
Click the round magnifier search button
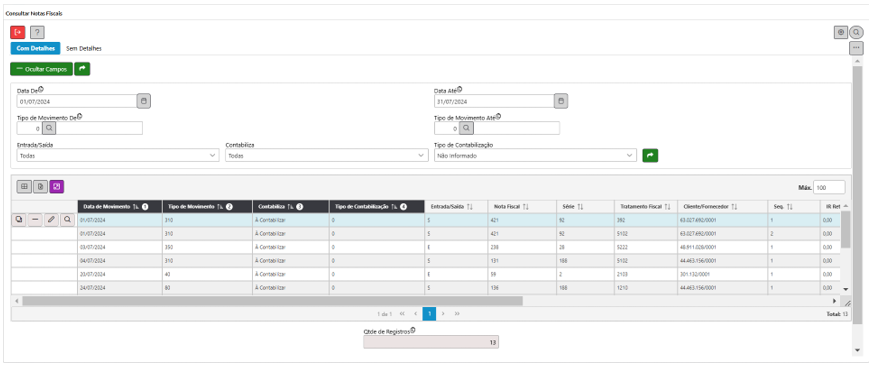pos(856,32)
